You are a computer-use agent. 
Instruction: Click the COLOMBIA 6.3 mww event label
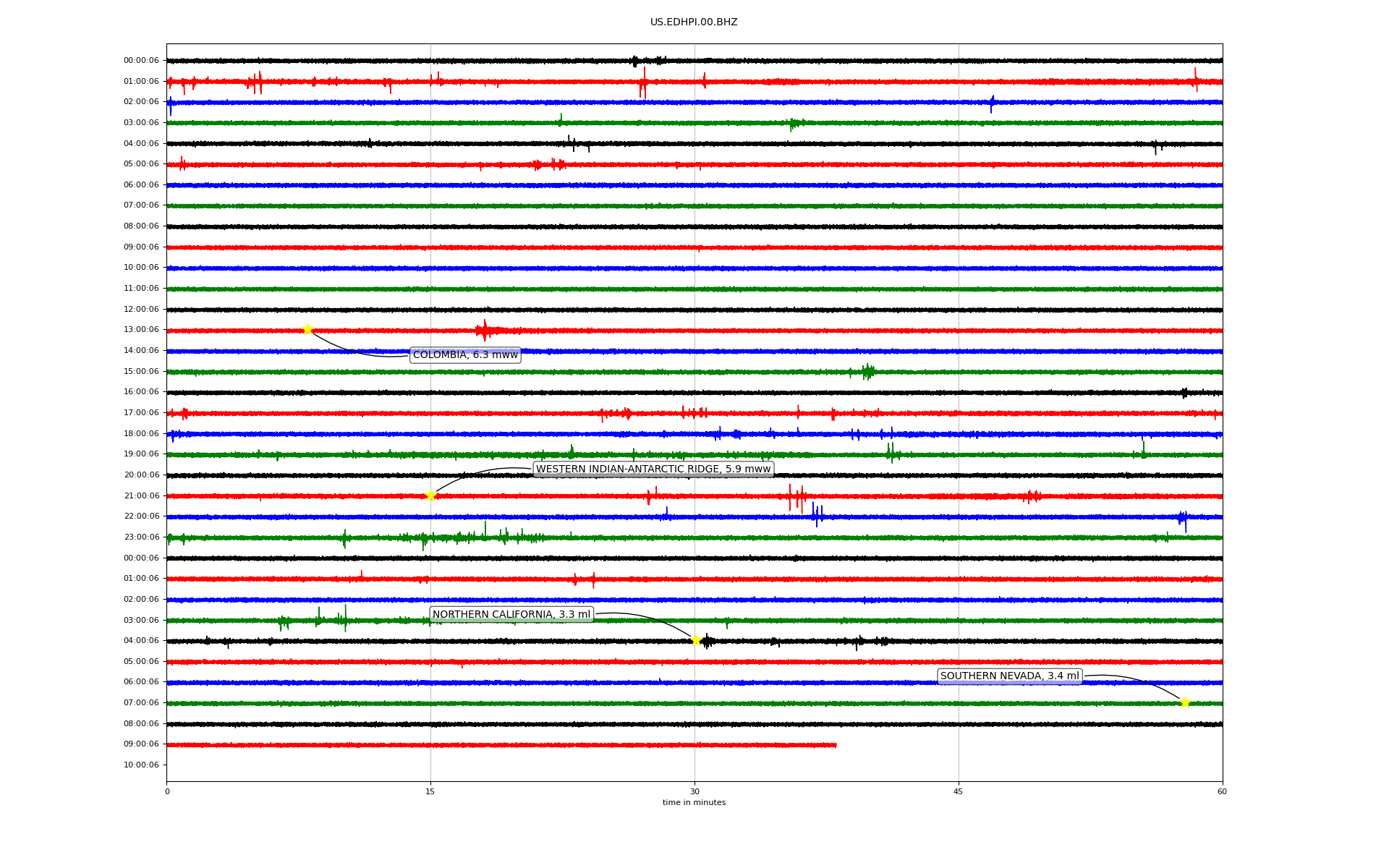tap(465, 355)
